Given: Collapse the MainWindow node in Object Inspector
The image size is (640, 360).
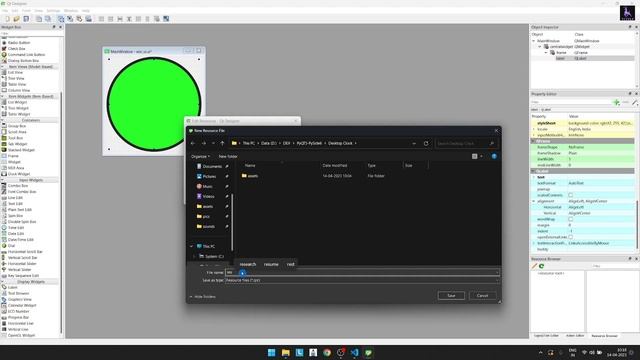Looking at the screenshot, I should click(x=533, y=41).
